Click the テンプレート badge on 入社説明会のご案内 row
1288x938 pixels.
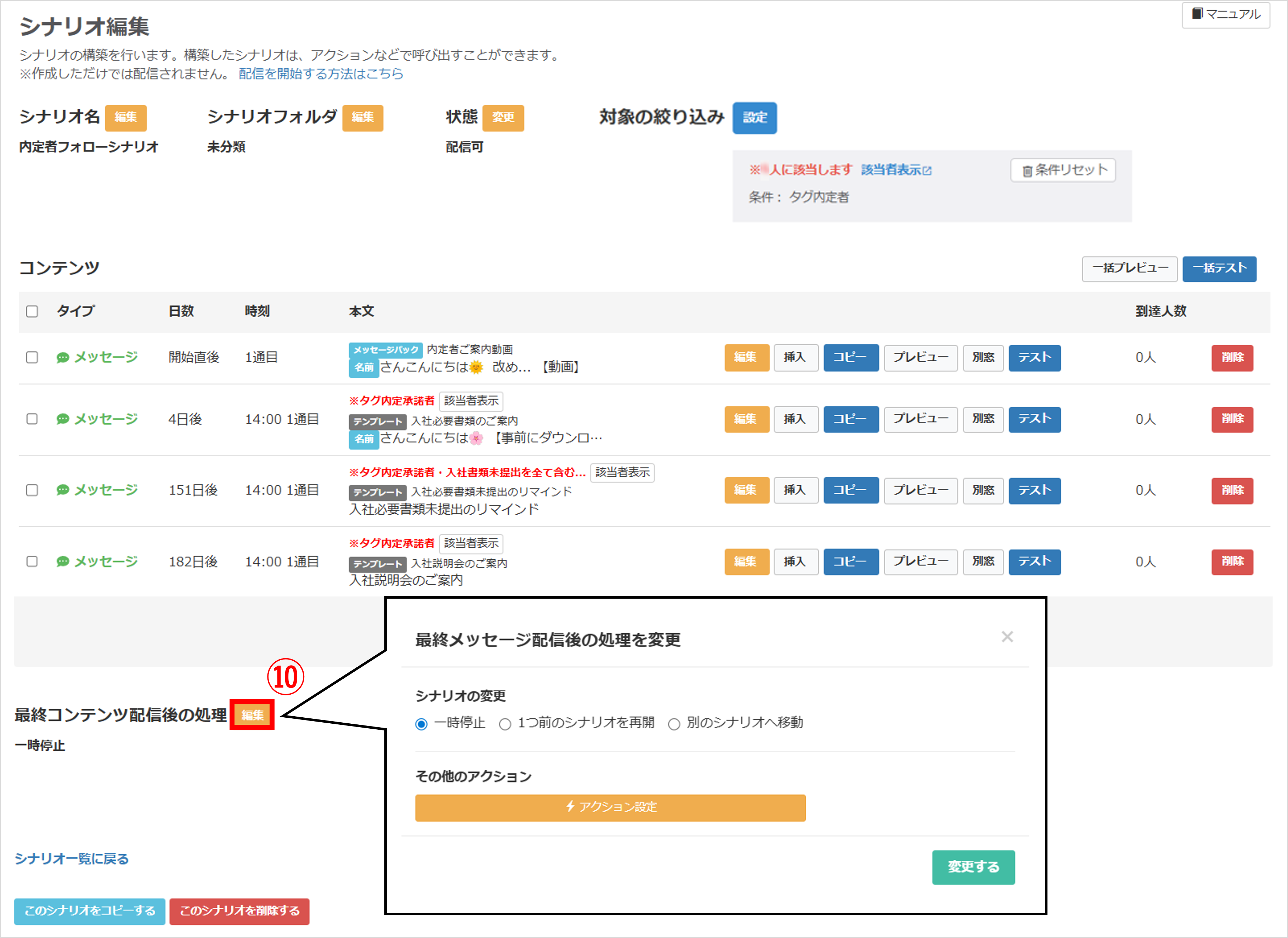377,563
